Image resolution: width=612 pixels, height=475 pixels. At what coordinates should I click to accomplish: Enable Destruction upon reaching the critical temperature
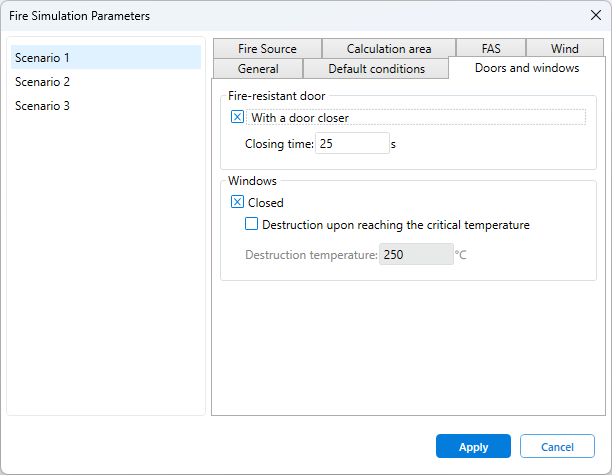tap(251, 225)
